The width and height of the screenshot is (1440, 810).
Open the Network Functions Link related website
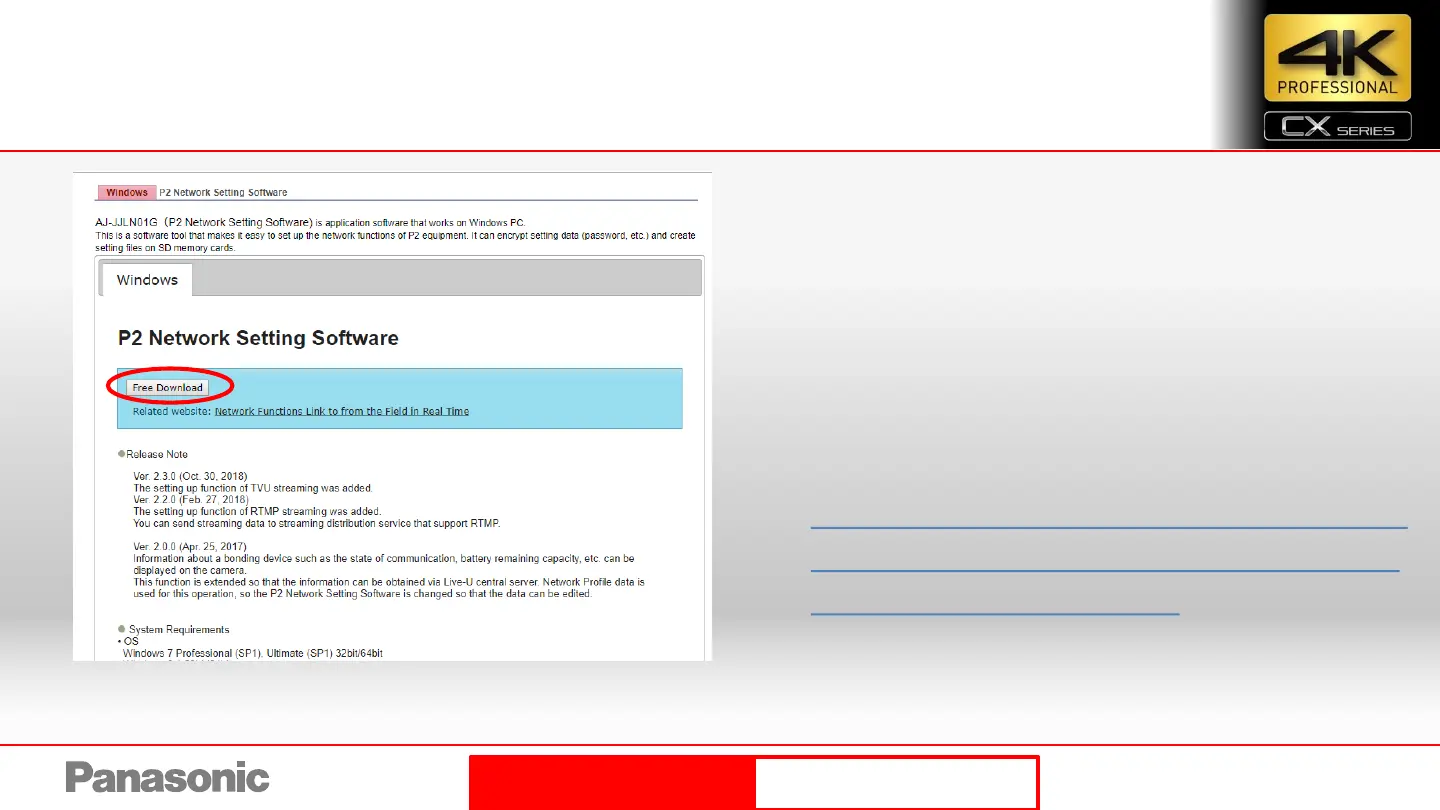click(342, 411)
